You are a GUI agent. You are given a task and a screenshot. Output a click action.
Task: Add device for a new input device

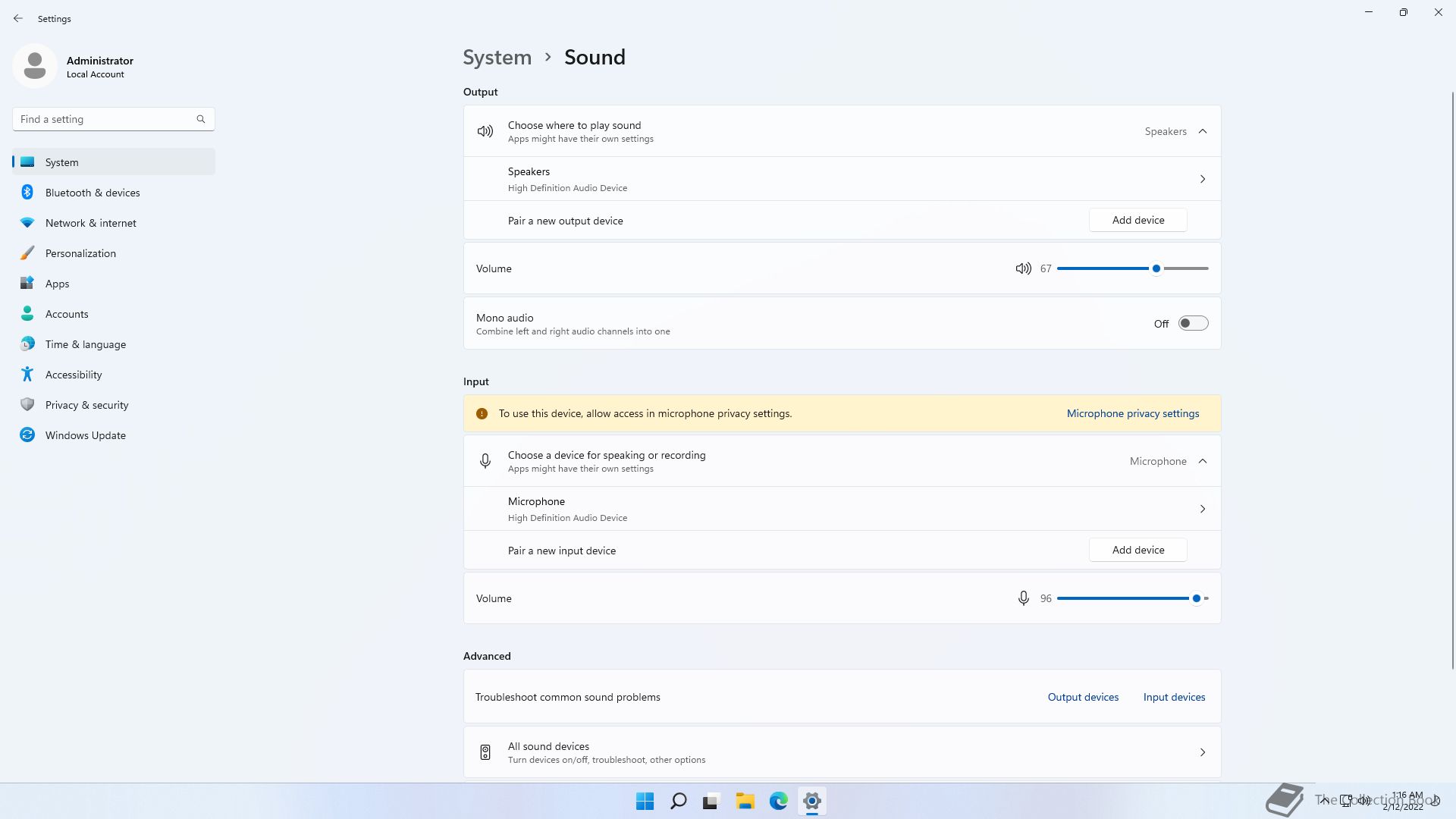1138,550
